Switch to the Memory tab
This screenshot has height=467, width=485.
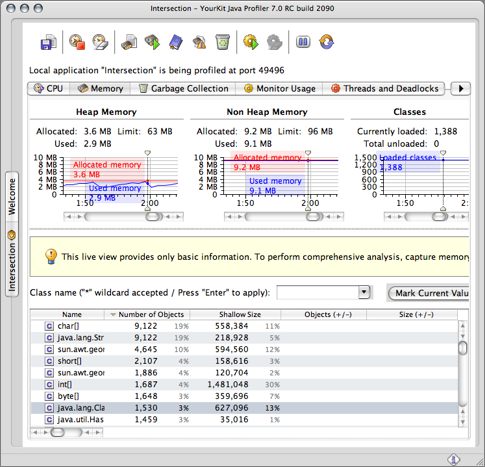(x=100, y=89)
